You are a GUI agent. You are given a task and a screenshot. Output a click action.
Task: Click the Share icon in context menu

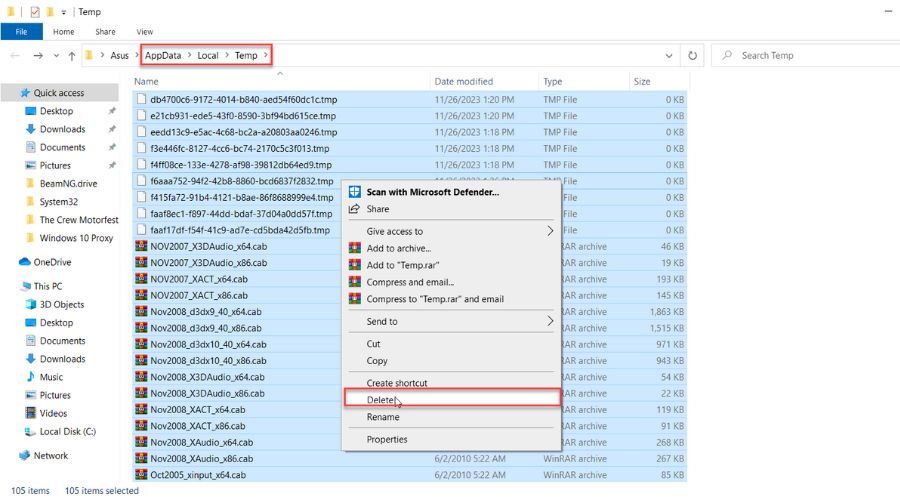tap(354, 209)
